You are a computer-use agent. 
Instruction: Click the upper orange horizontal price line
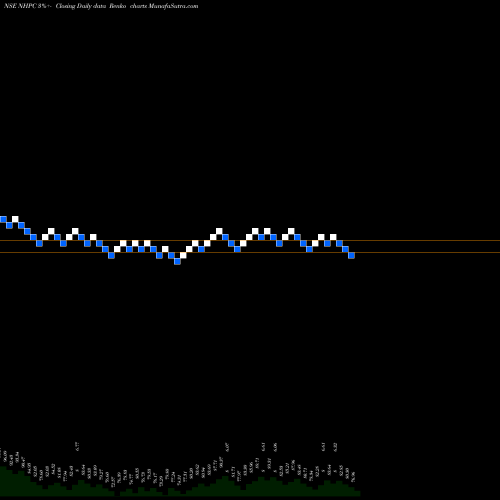coord(250,240)
